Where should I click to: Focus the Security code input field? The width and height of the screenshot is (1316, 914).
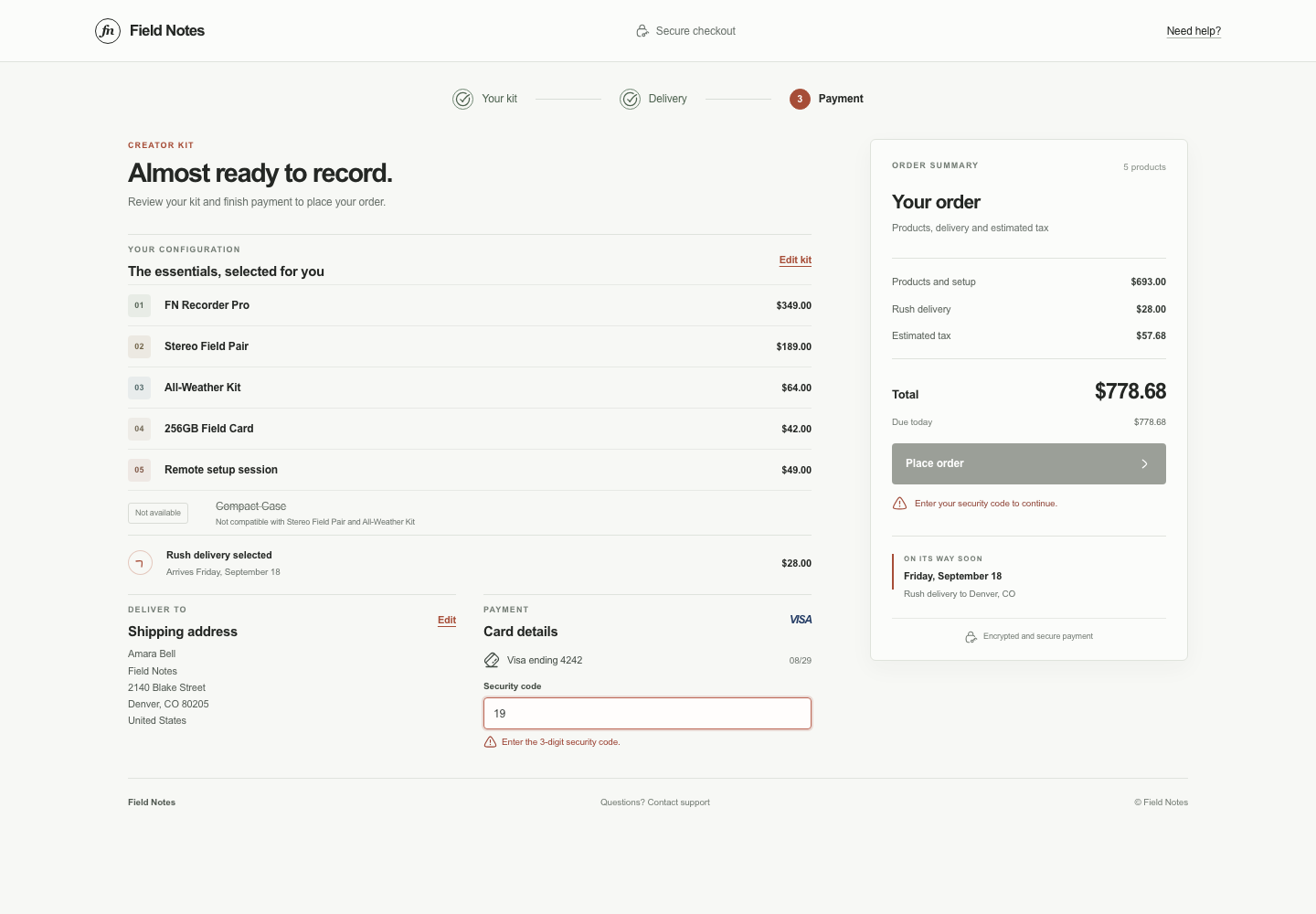[647, 714]
